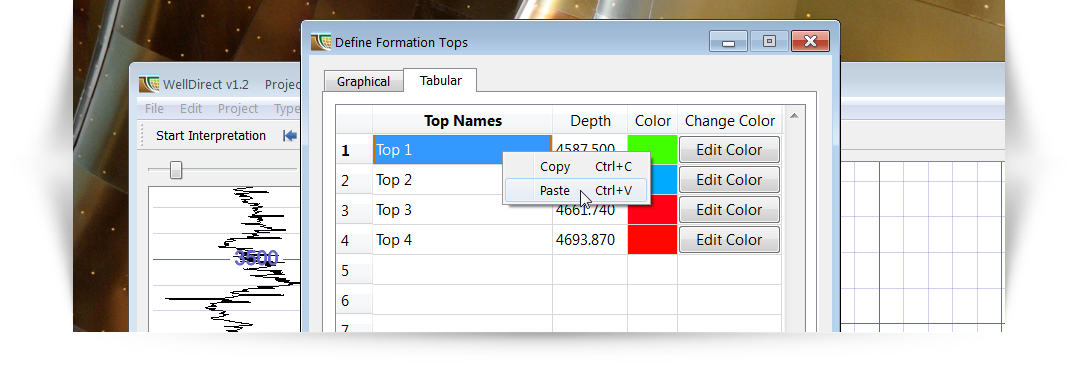Click the Change Color column header
Screen dimensions: 1078x370
729,121
